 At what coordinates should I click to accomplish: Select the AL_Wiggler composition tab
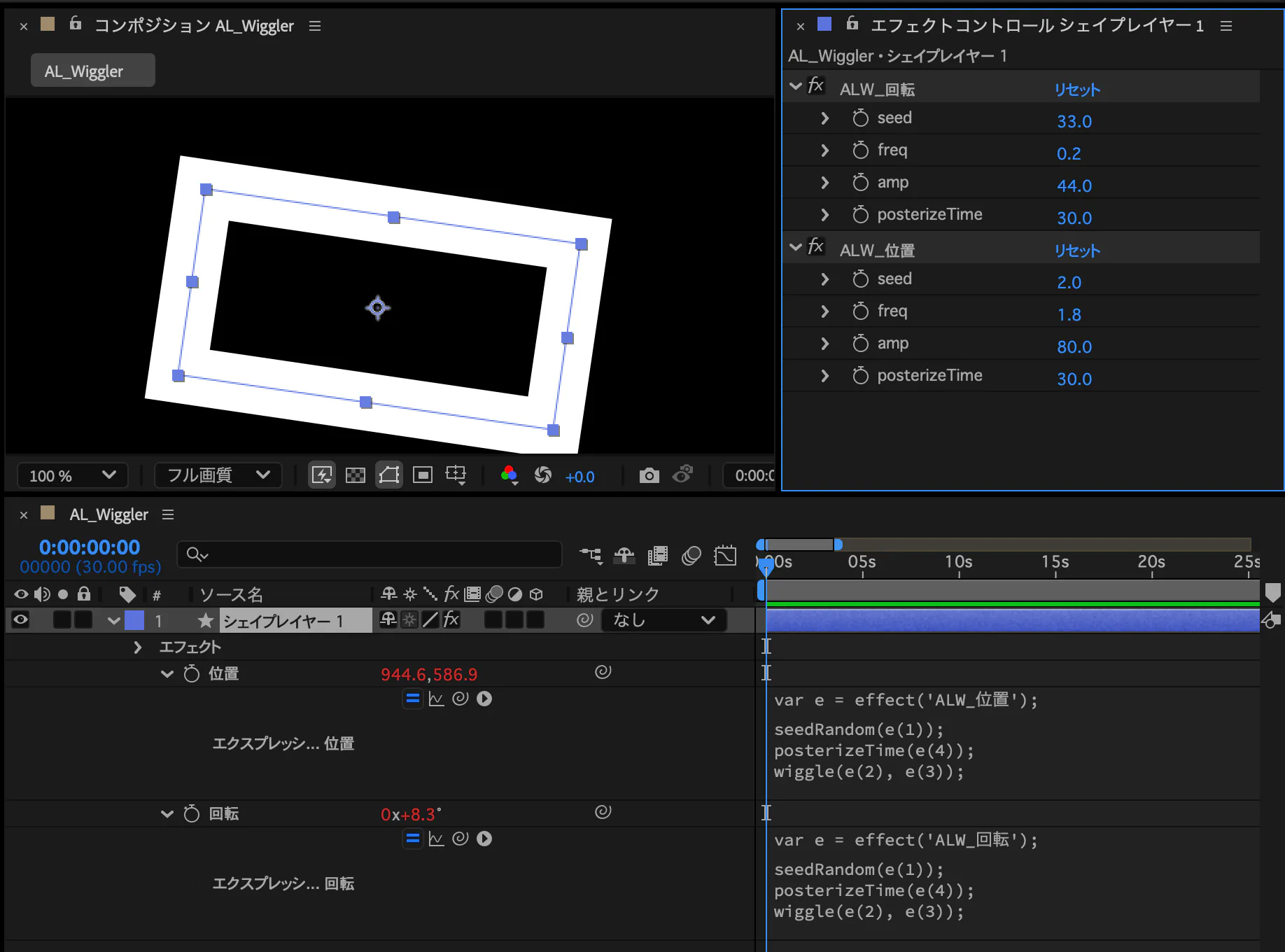pyautogui.click(x=92, y=71)
